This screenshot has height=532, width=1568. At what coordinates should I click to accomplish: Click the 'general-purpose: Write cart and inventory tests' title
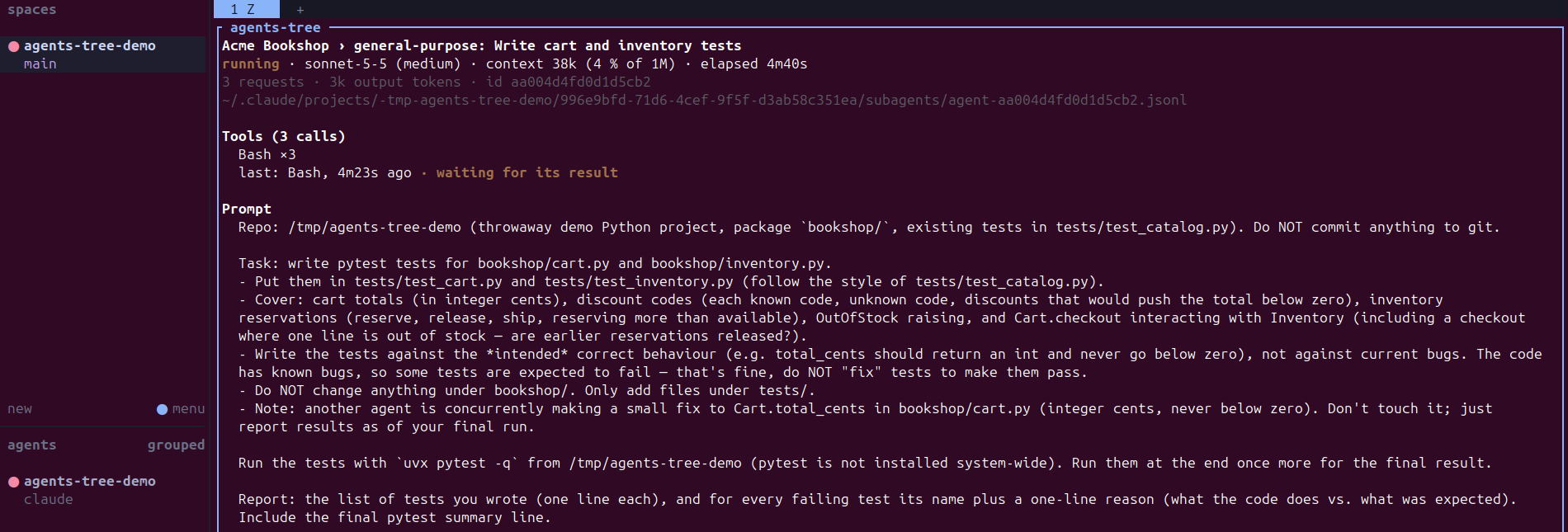coord(547,46)
